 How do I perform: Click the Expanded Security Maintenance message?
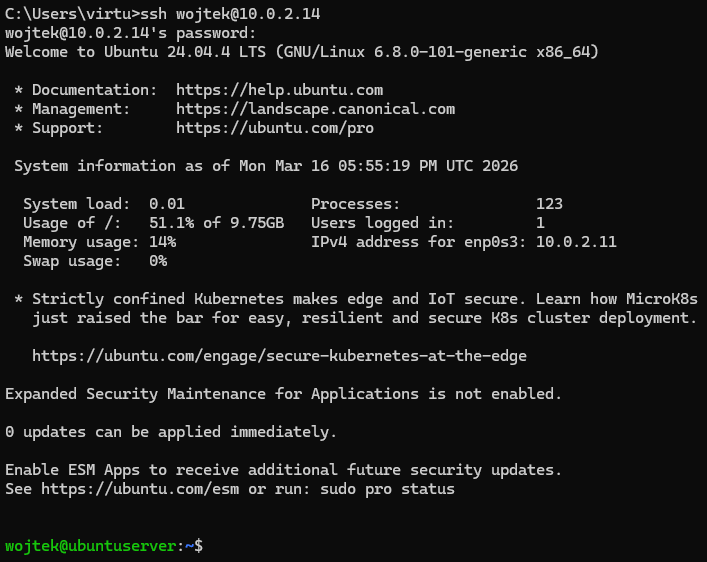tap(284, 394)
